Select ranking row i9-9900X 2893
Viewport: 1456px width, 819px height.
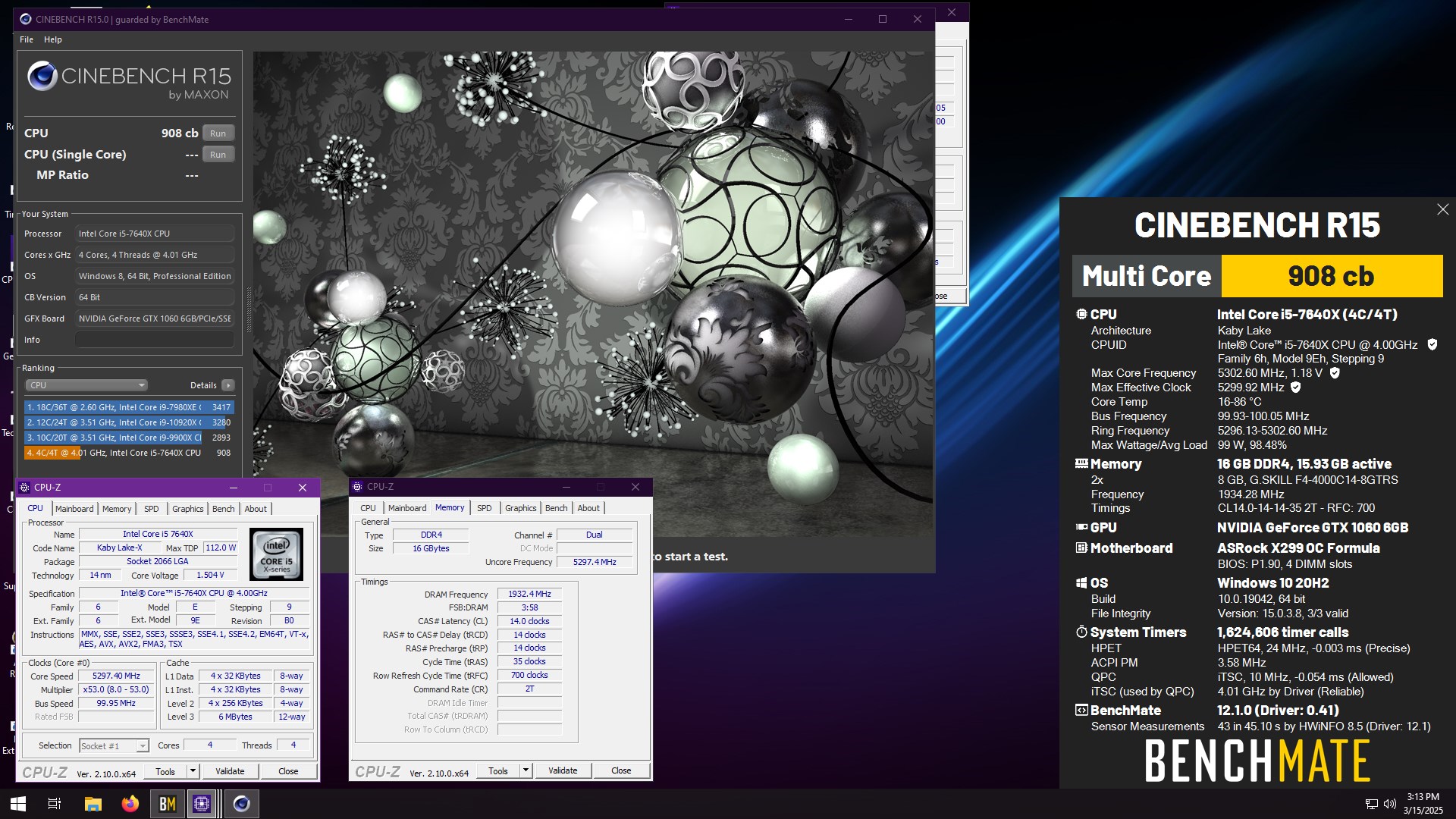[129, 438]
